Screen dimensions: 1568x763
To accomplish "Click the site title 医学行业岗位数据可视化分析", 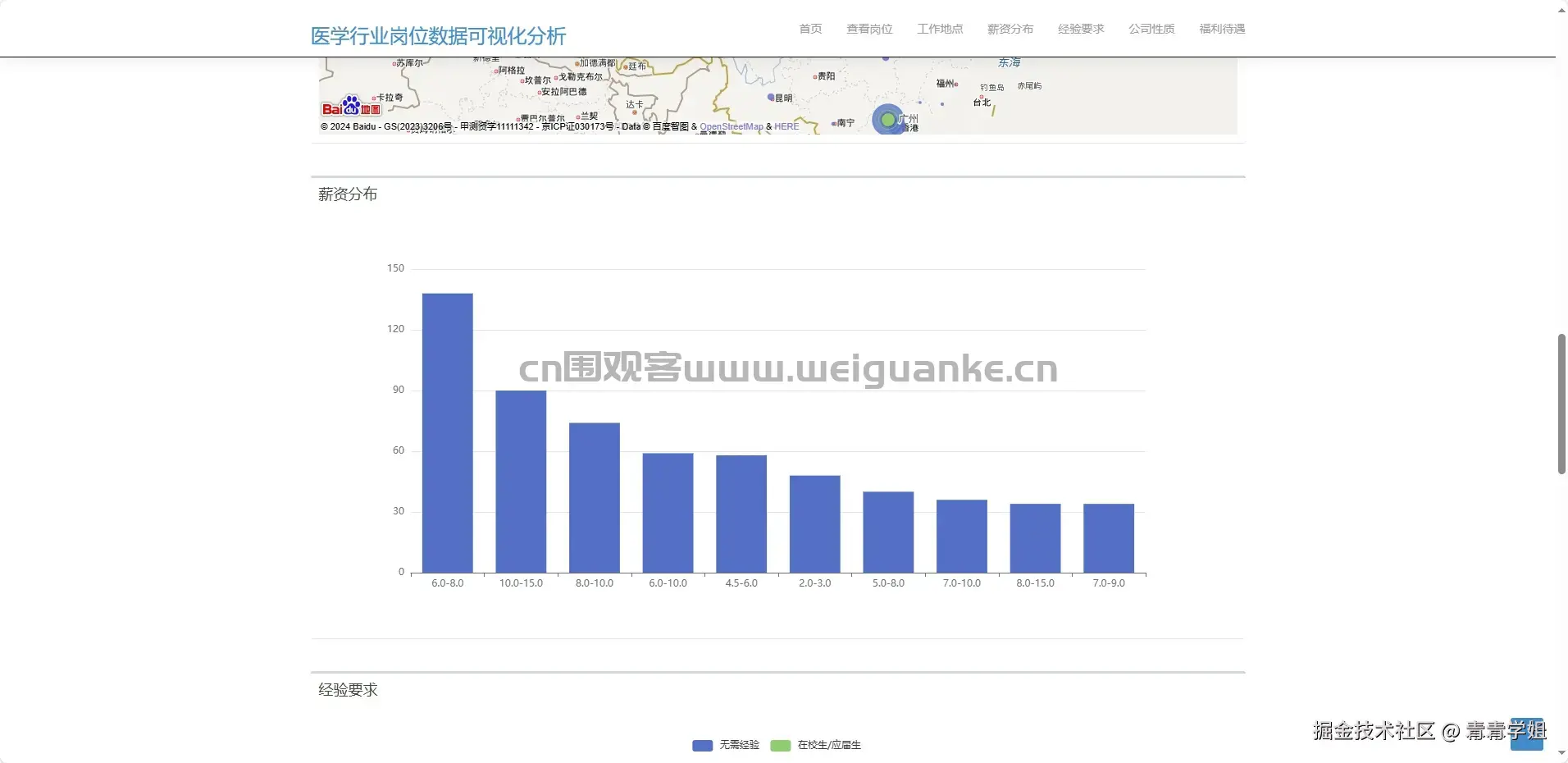I will pyautogui.click(x=438, y=36).
